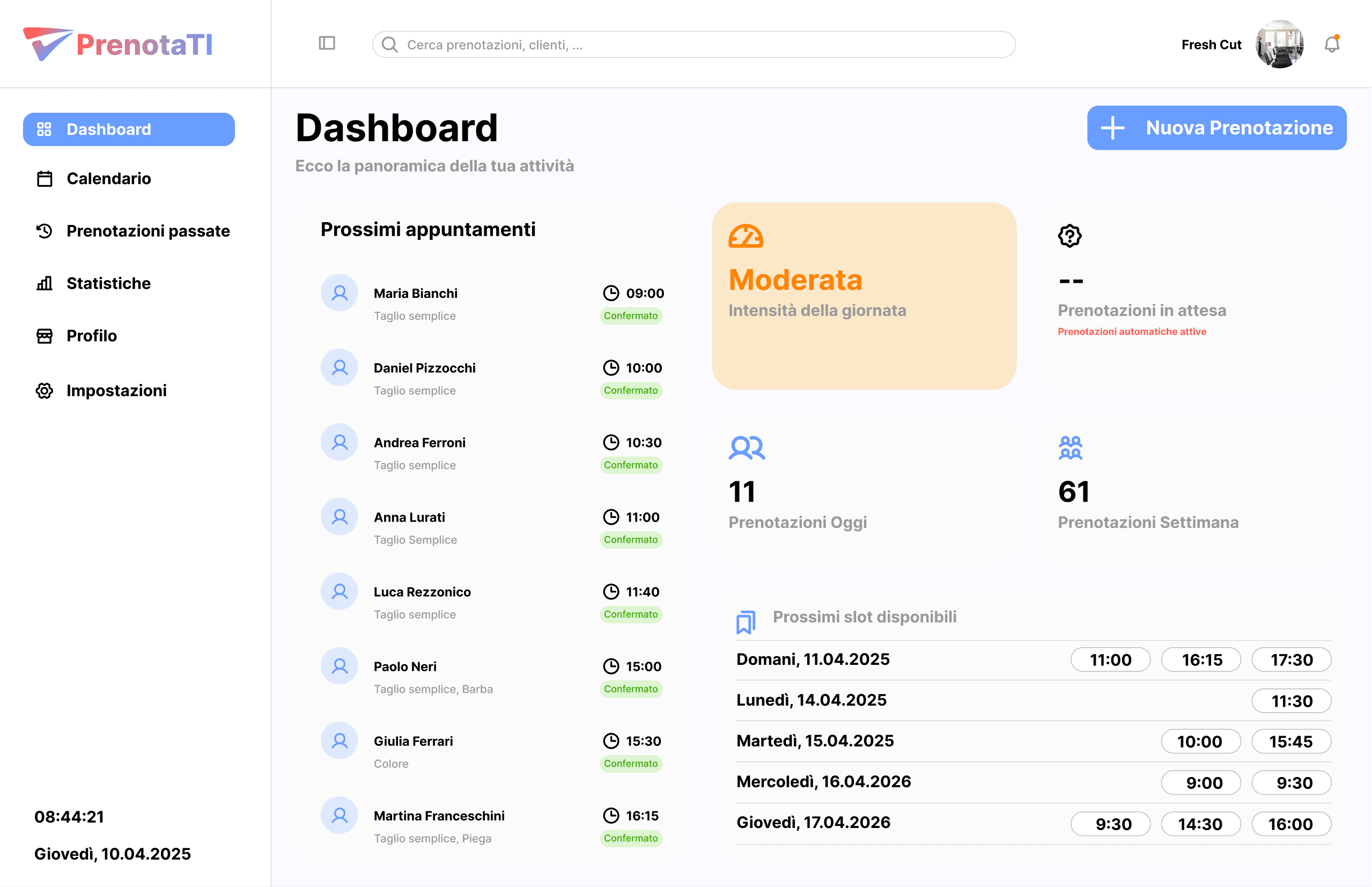Screen dimensions: 1372x887
Task: Click the Prenotazioni automatiche attive link
Action: point(1132,331)
